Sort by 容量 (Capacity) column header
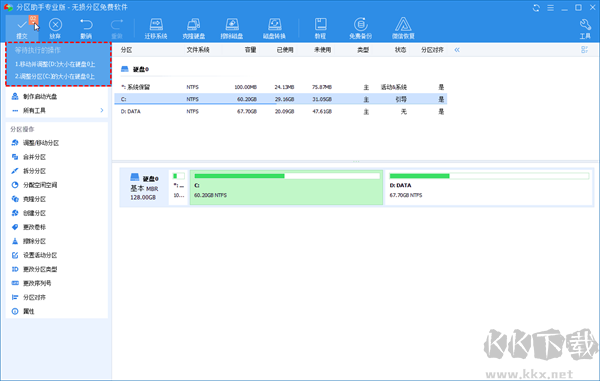 click(x=250, y=50)
